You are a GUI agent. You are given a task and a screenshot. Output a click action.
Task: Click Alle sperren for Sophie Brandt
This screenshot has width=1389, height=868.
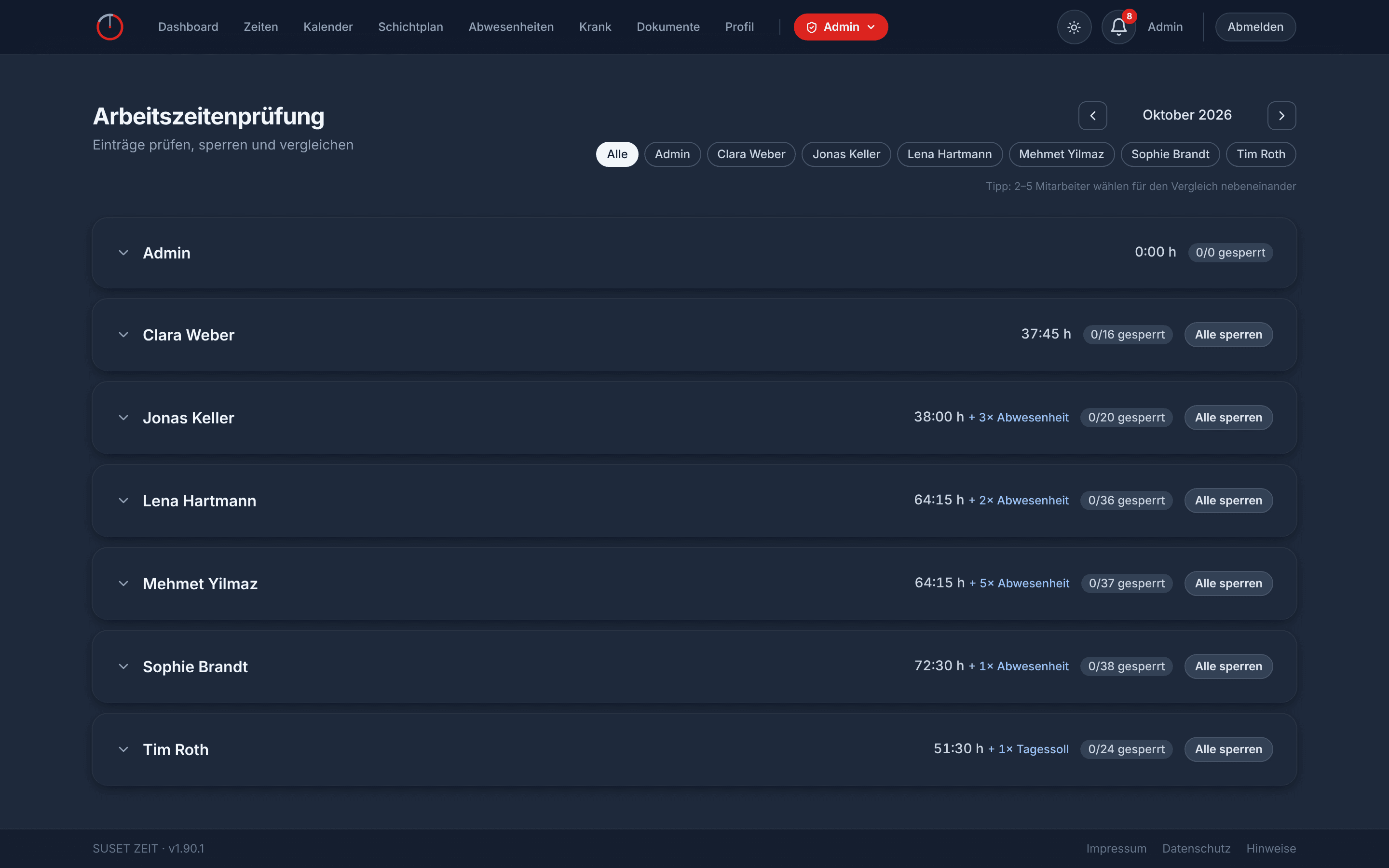pyautogui.click(x=1228, y=666)
